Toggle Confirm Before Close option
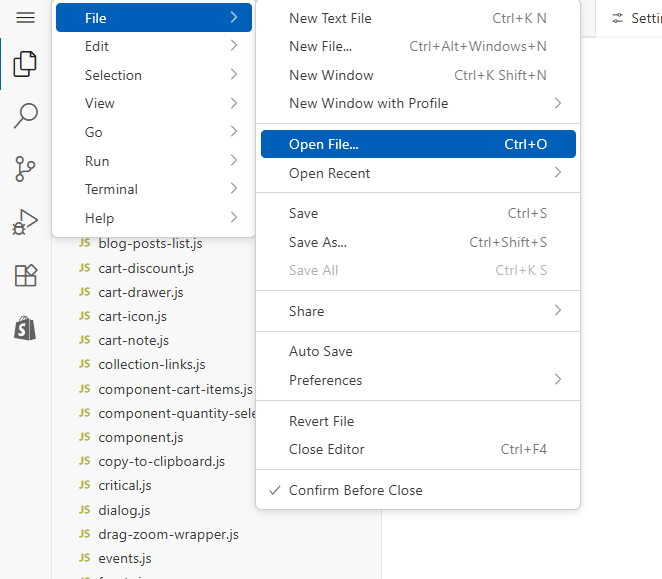 point(355,490)
